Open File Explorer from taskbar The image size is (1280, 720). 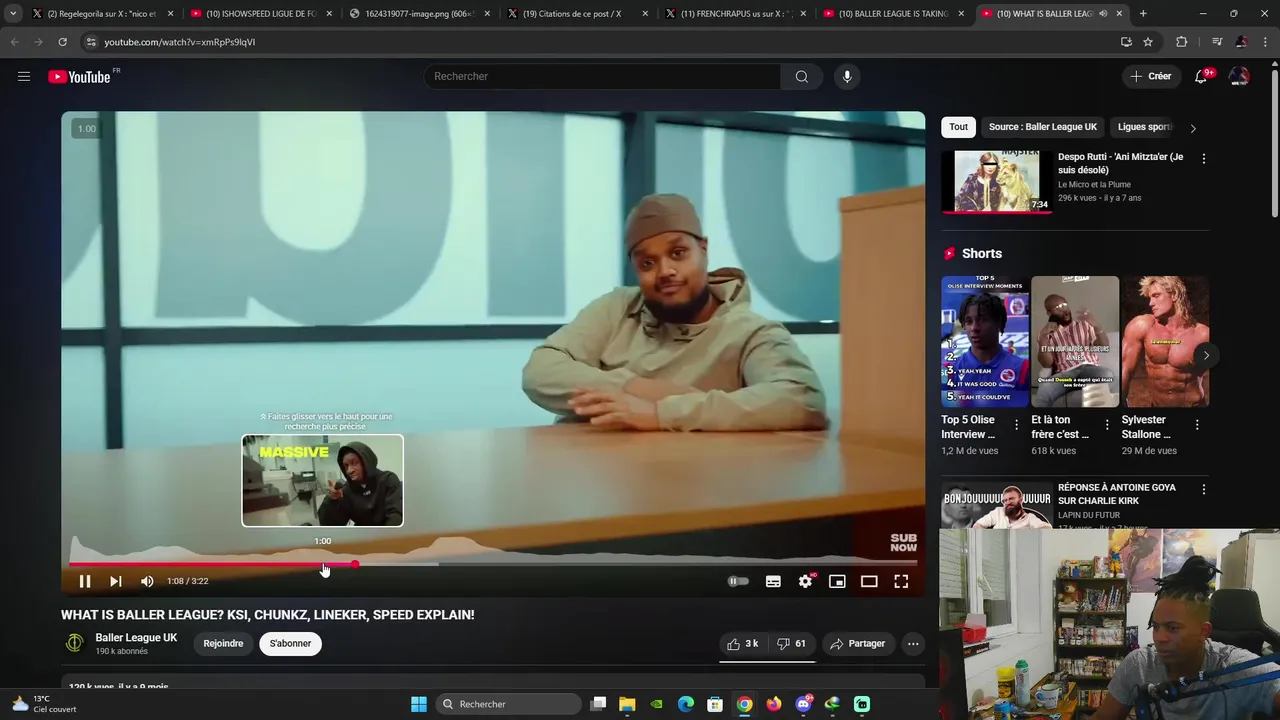627,704
